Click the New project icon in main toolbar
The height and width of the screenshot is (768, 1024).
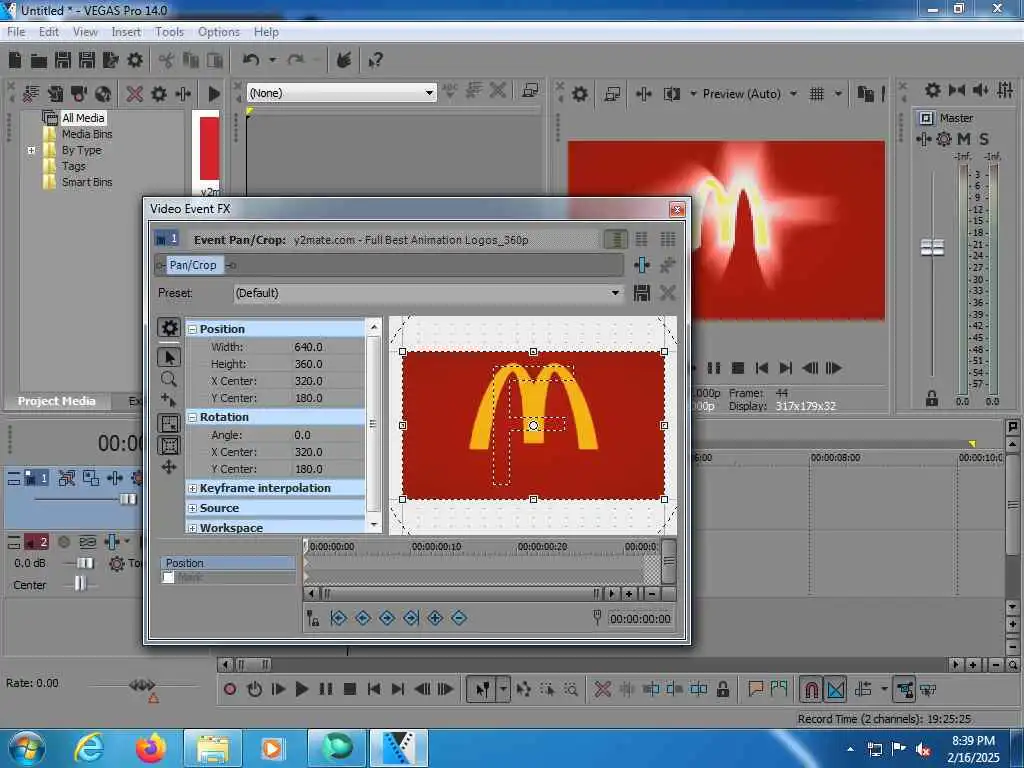pyautogui.click(x=15, y=61)
